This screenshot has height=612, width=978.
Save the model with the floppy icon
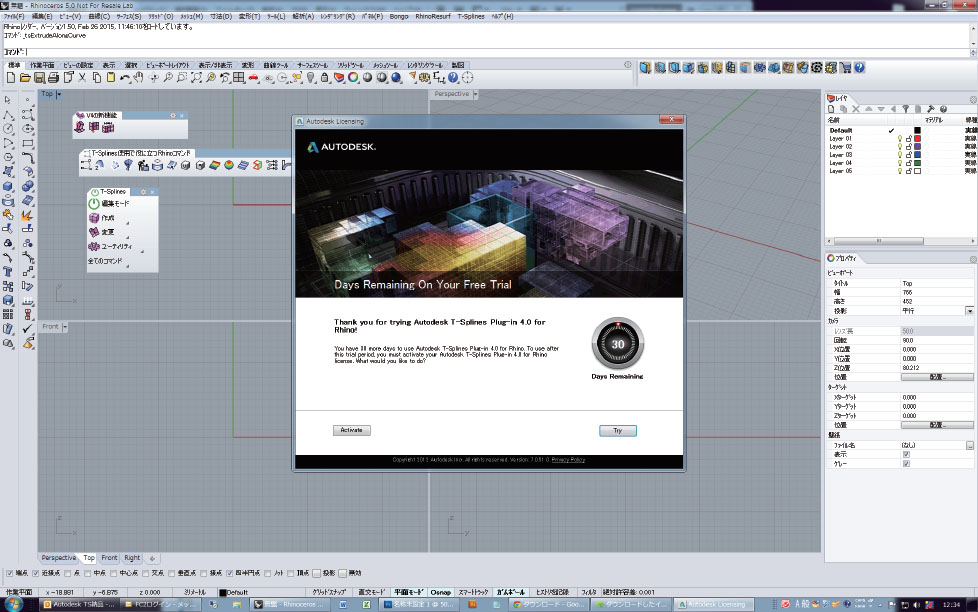pyautogui.click(x=39, y=78)
